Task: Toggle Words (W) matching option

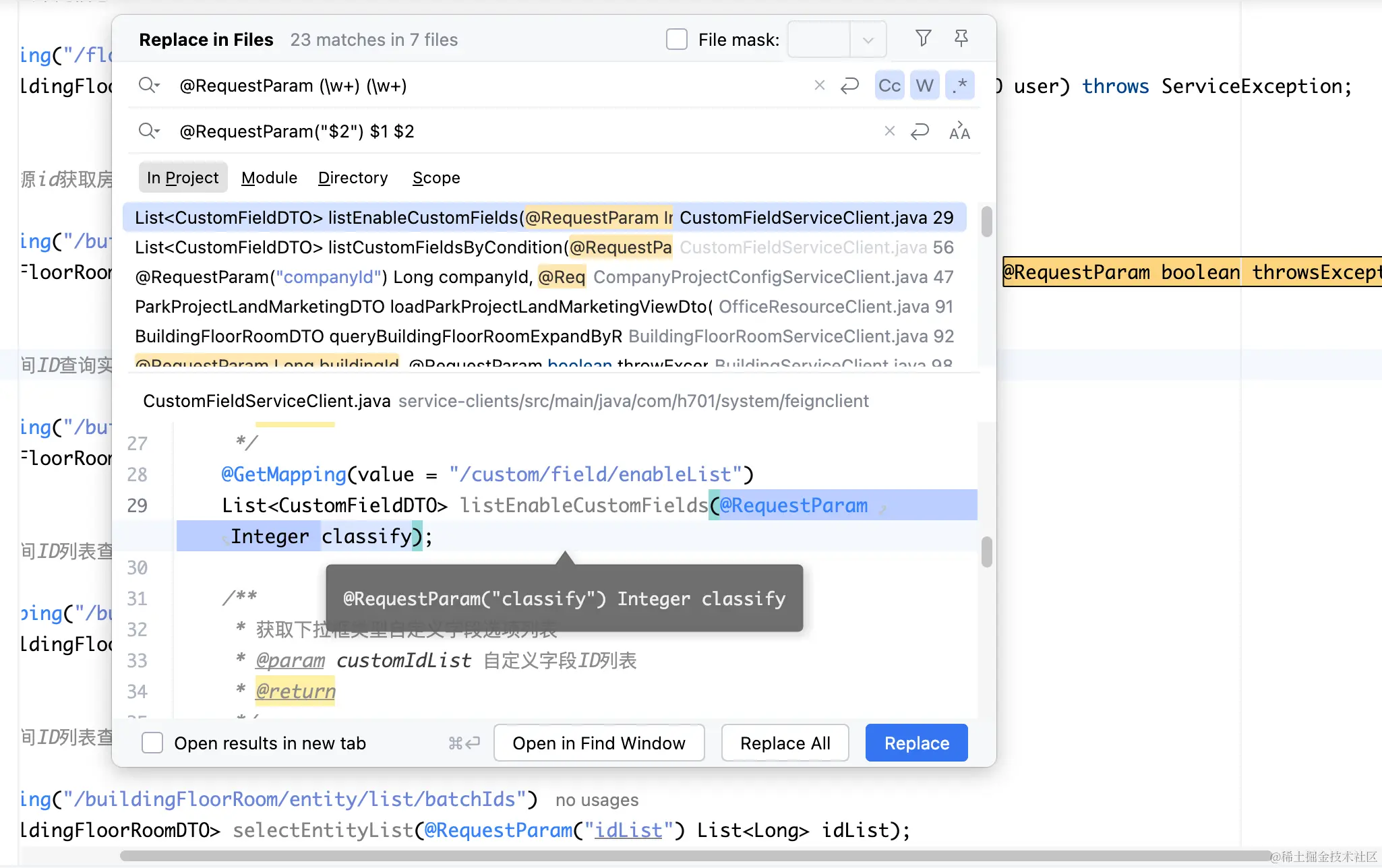Action: pyautogui.click(x=924, y=86)
